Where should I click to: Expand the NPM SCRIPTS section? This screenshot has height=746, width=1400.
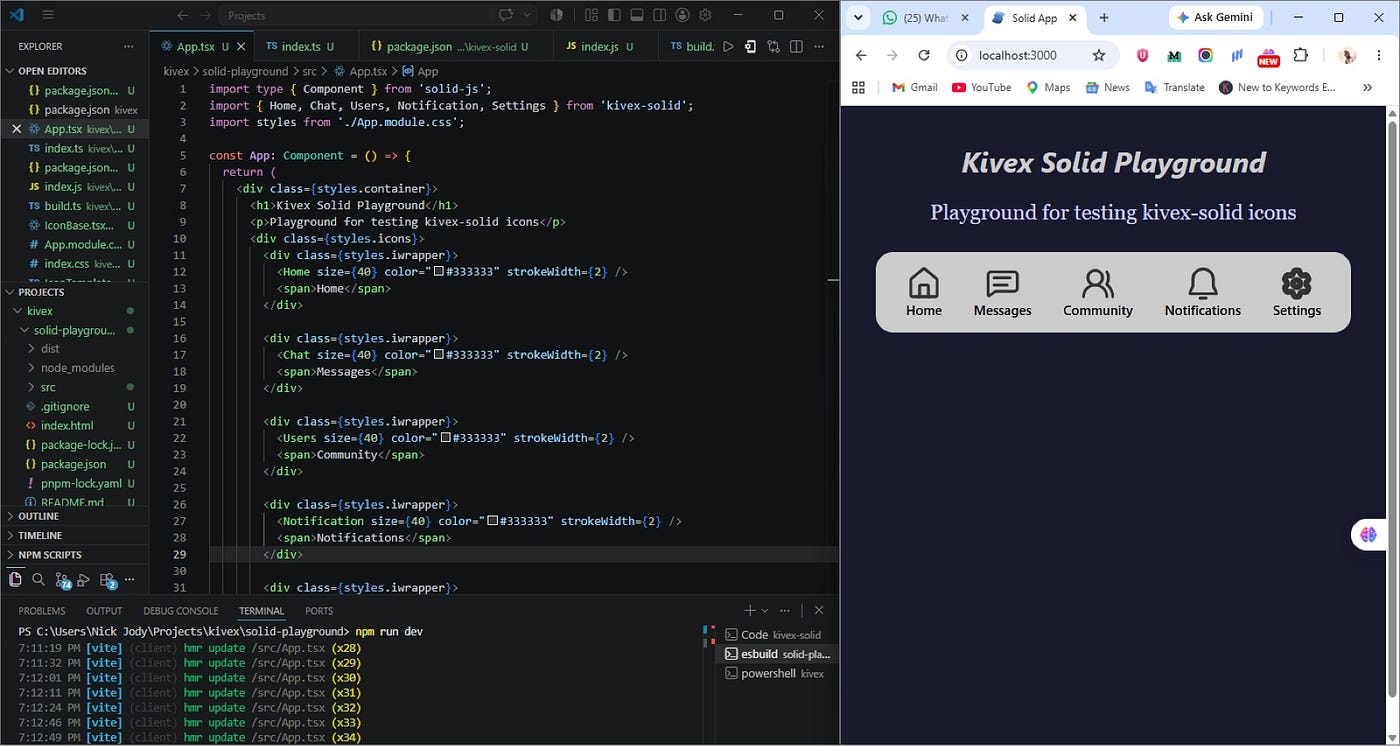click(74, 554)
